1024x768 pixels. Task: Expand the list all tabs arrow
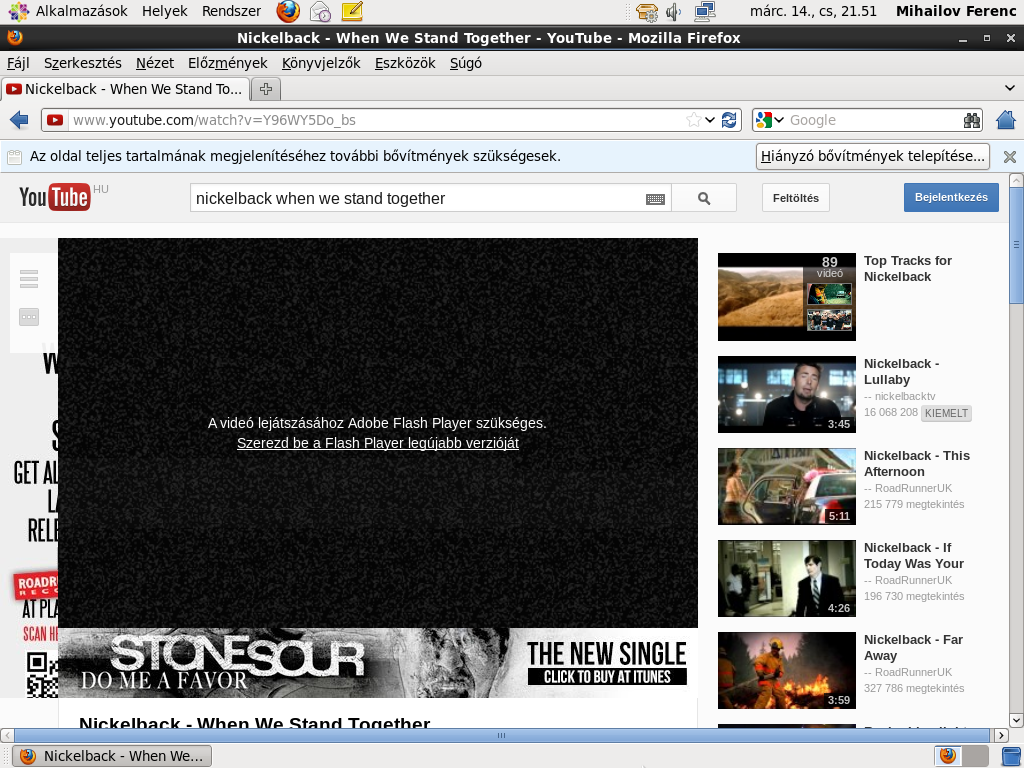(1010, 88)
